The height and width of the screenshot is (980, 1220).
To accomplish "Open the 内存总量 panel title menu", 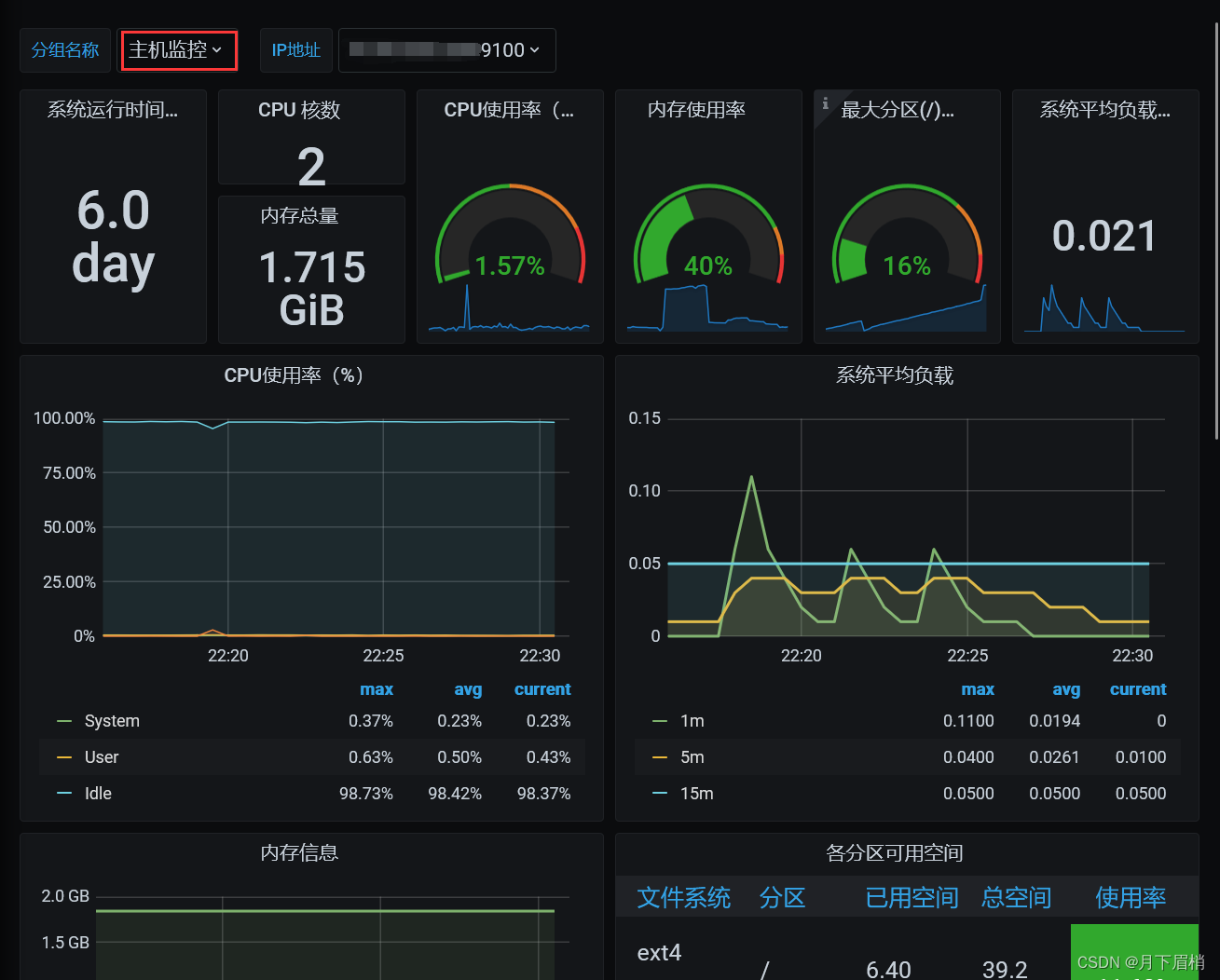I will tap(299, 216).
